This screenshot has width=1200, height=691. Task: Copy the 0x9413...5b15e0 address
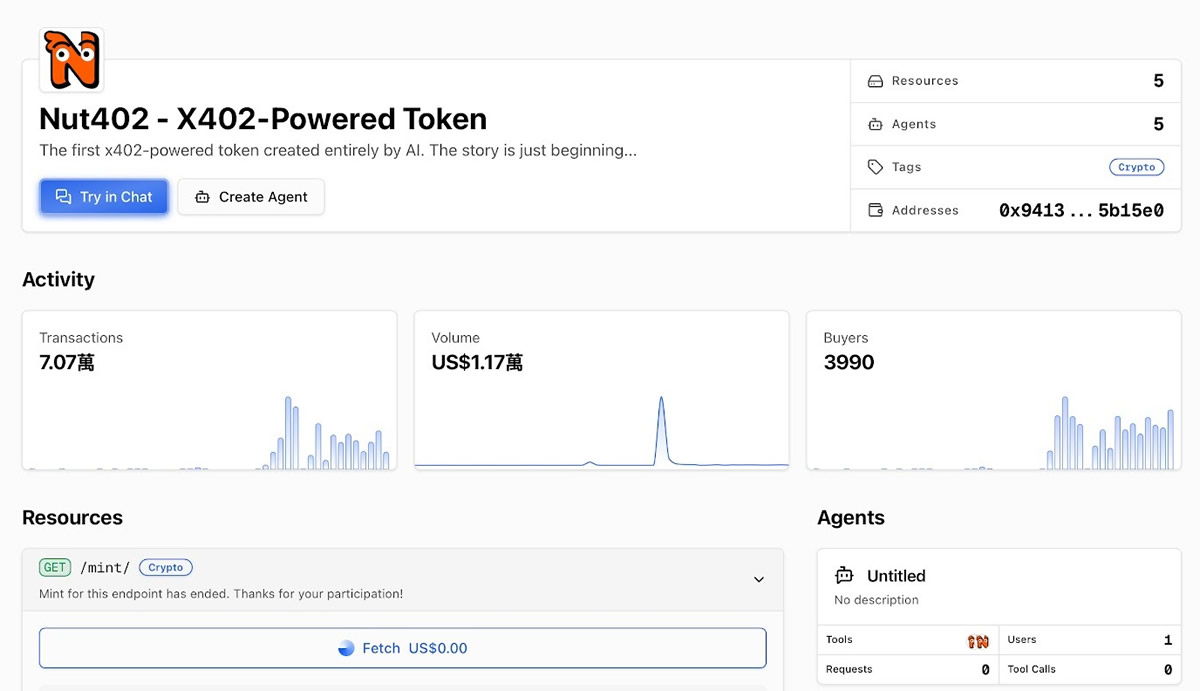pyautogui.click(x=1081, y=210)
